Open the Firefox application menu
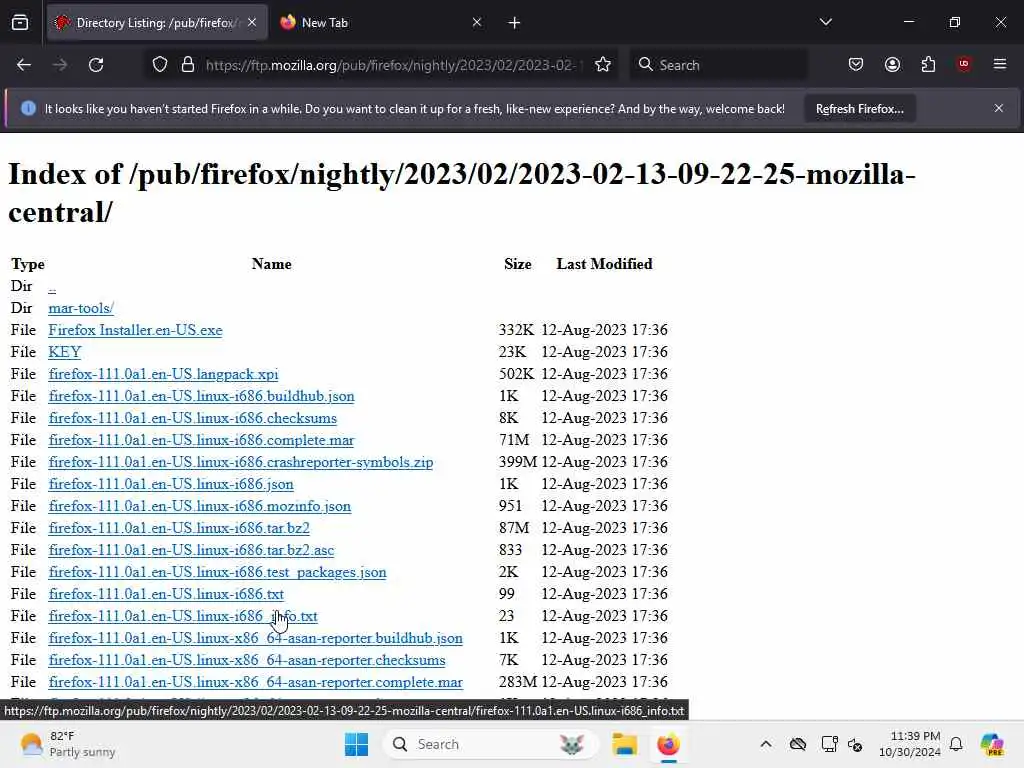Screen dimensions: 1024x768 [x=1000, y=65]
